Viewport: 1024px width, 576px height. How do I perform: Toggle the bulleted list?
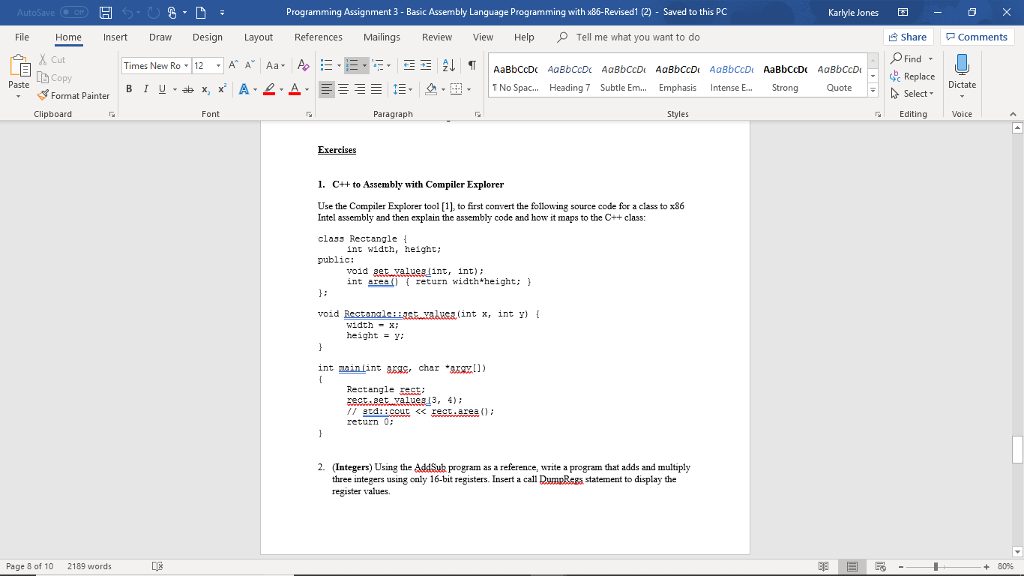326,66
